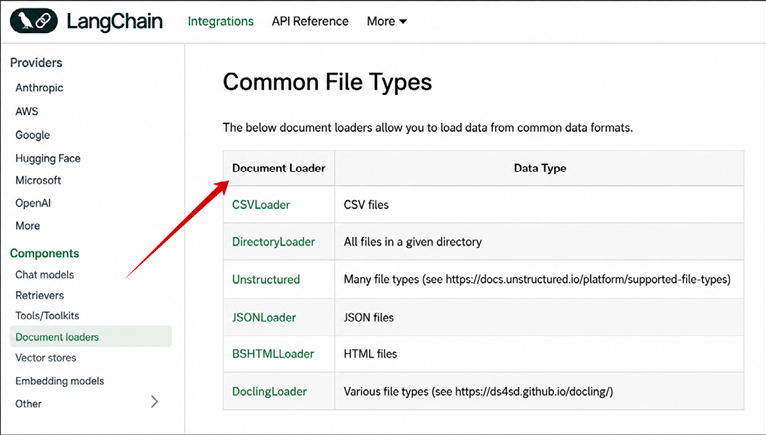The height and width of the screenshot is (435, 766).
Task: Click the 'Many file types' description cell
Action: (537, 280)
